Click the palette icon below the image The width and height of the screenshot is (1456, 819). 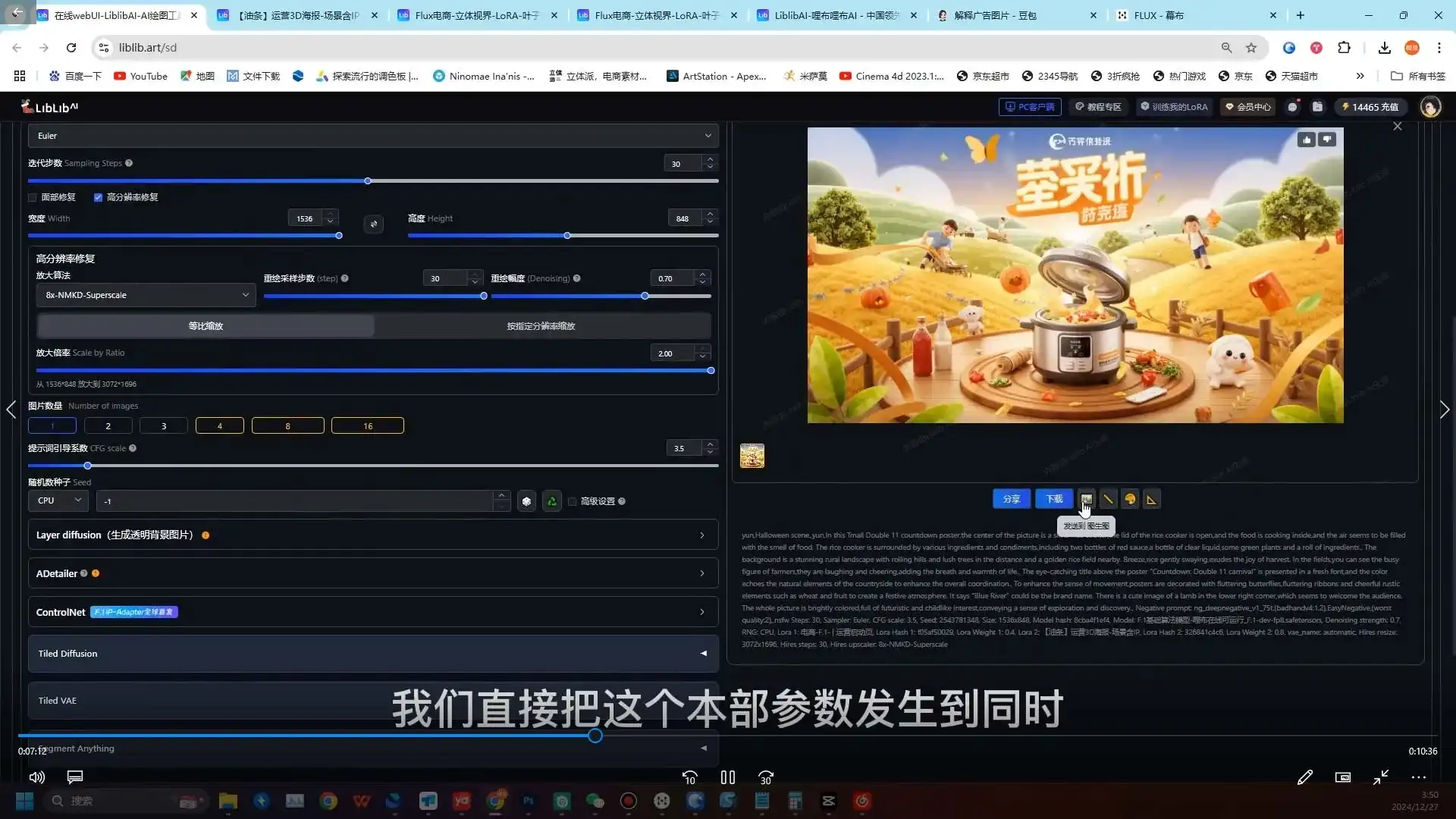point(1130,499)
